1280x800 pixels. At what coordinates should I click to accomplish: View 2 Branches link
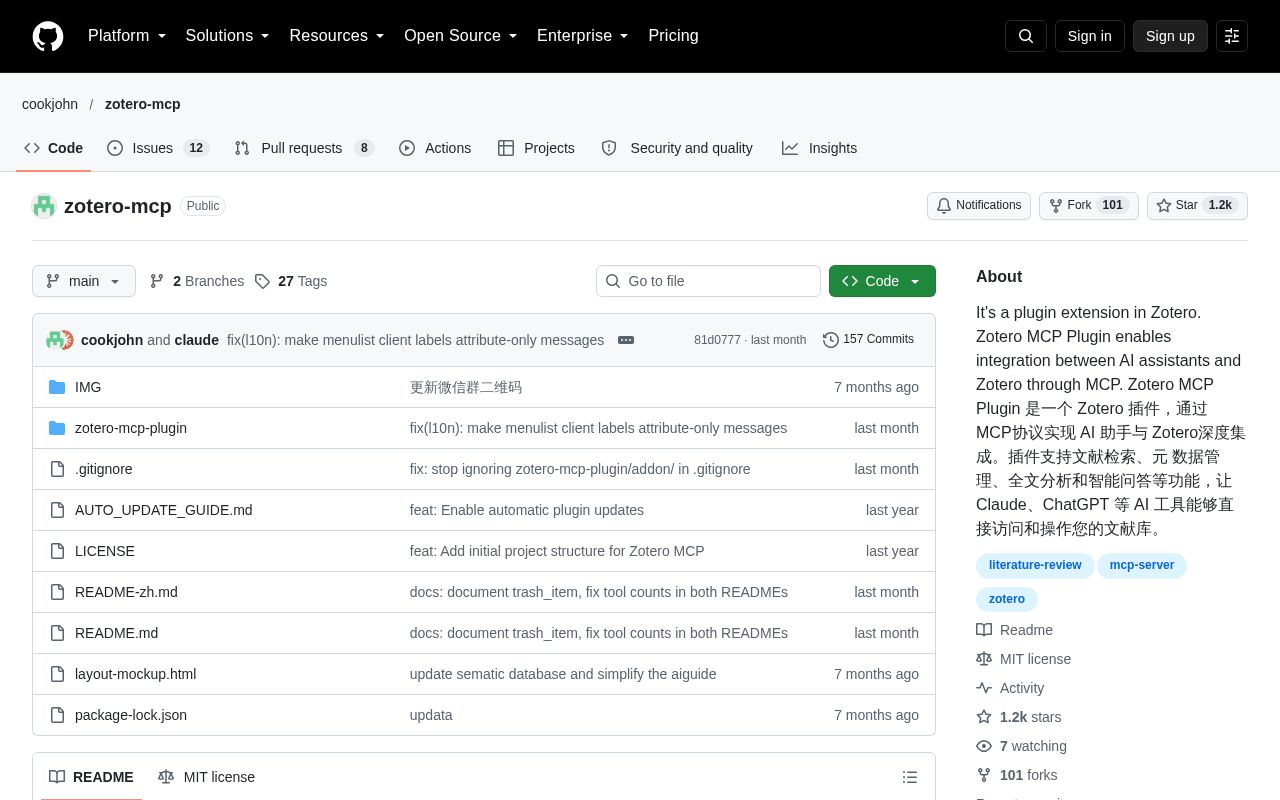tap(197, 281)
